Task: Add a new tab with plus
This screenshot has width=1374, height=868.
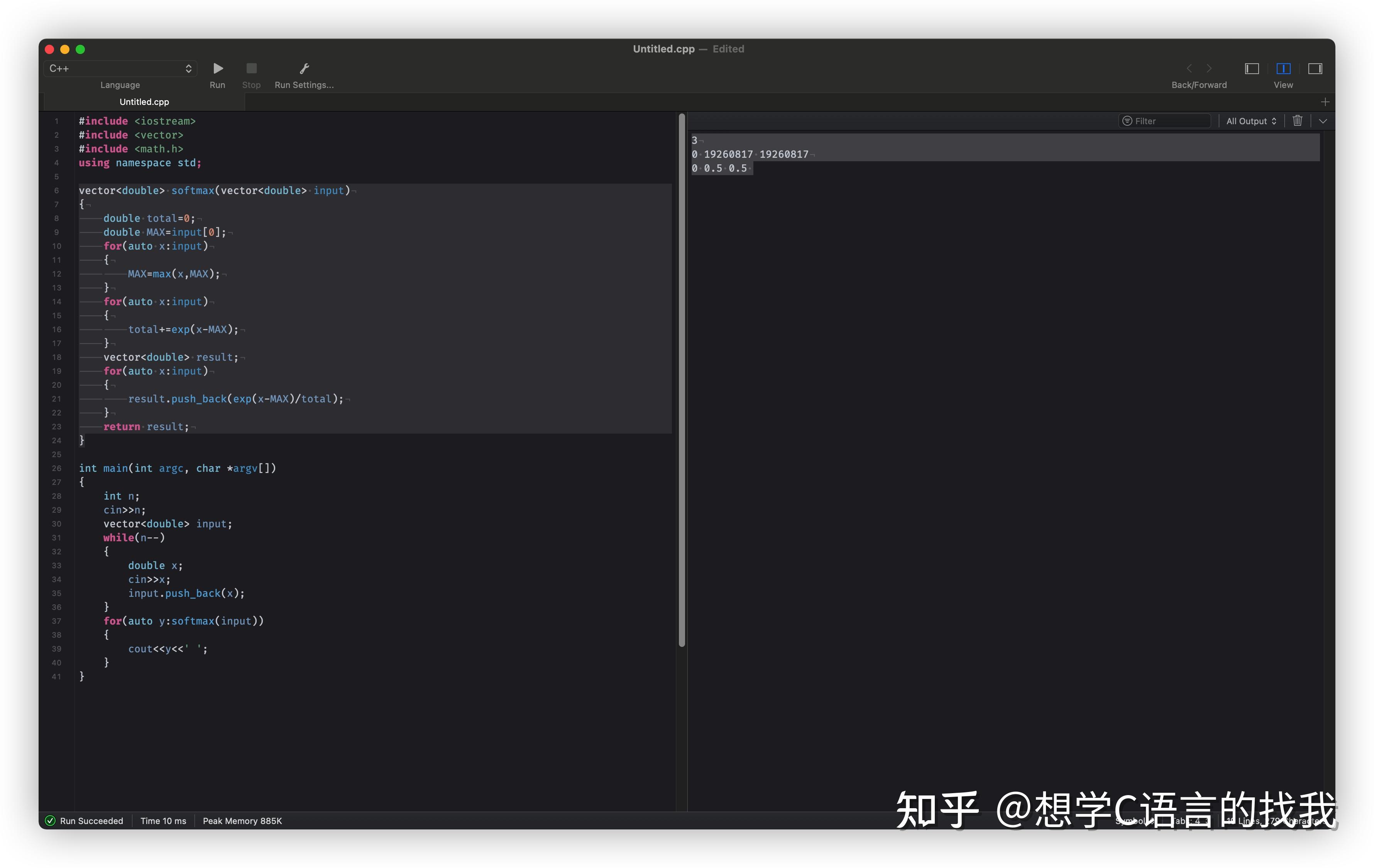Action: point(1325,102)
